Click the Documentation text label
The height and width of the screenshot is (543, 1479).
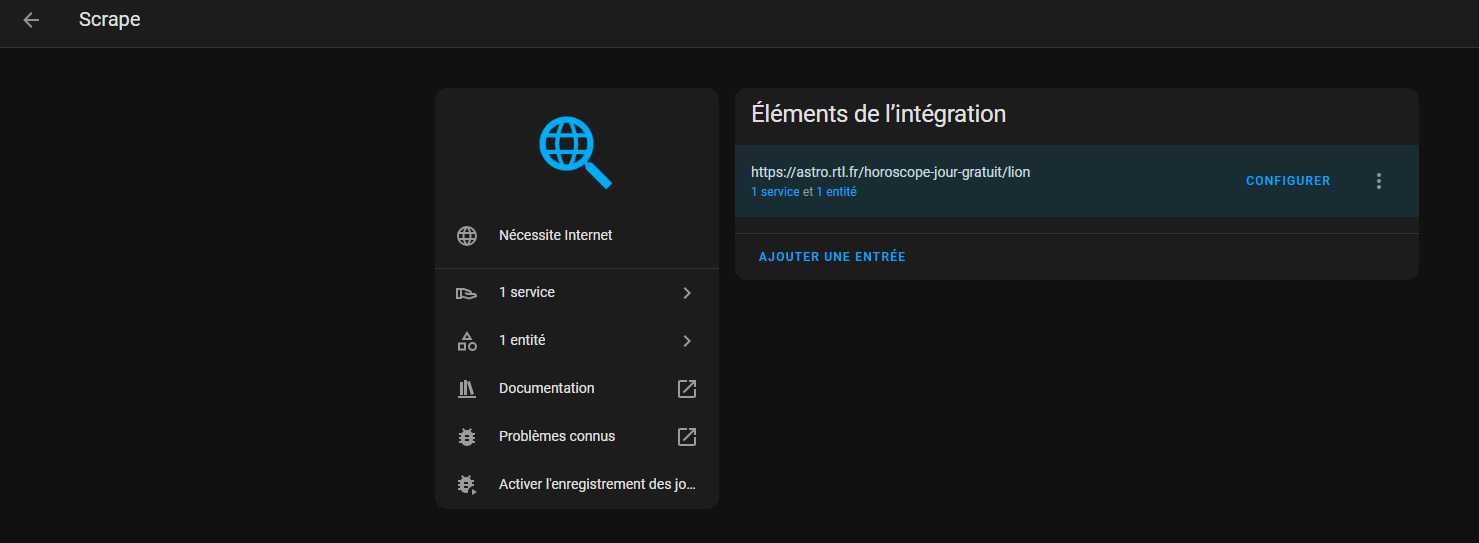click(x=546, y=389)
